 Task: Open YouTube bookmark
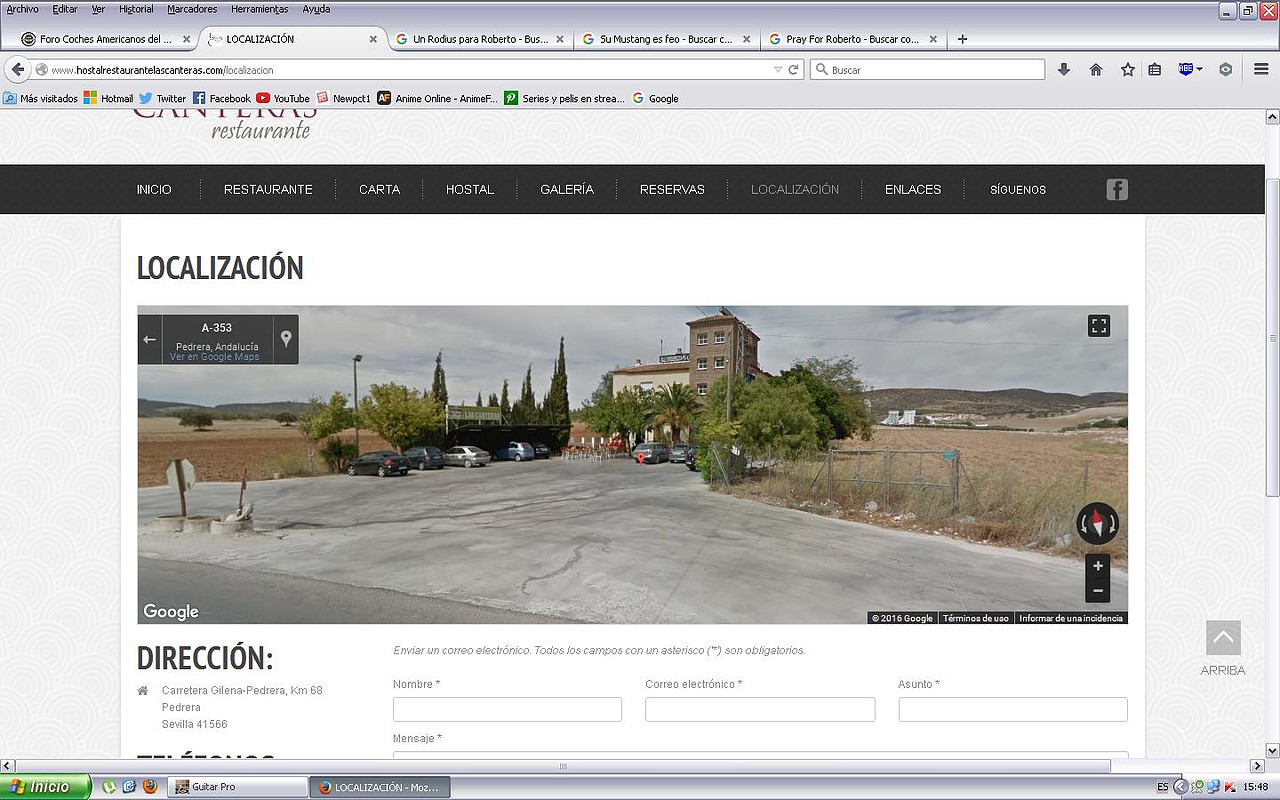283,98
